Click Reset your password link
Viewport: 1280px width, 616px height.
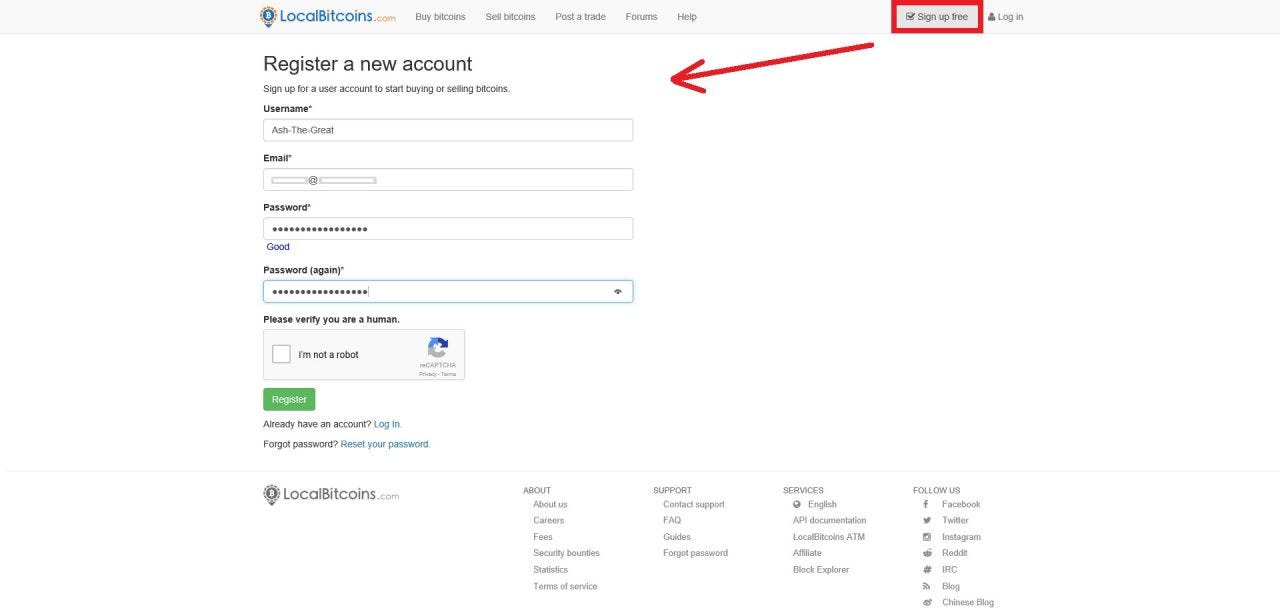point(385,444)
